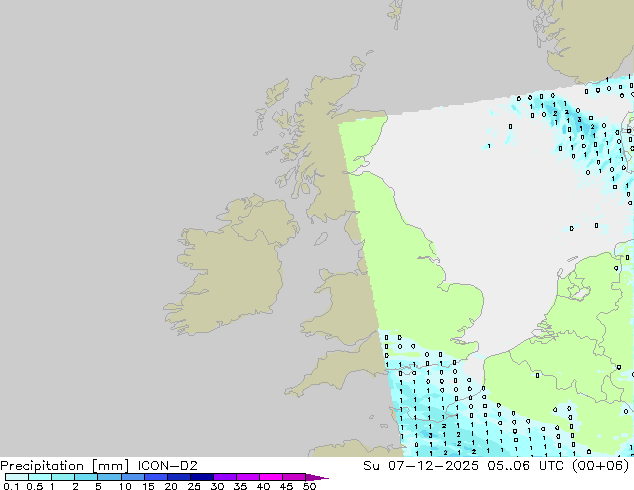Click the legend value label '10'

pyautogui.click(x=125, y=486)
